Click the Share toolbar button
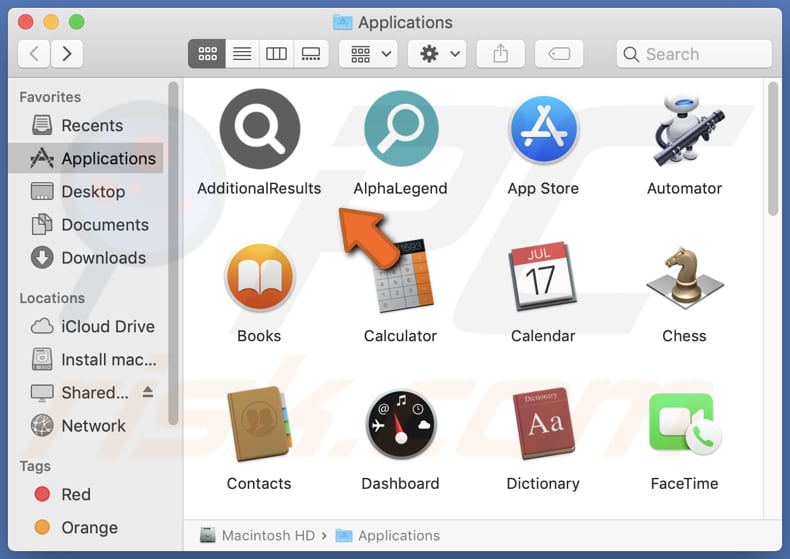790x559 pixels. (x=500, y=53)
